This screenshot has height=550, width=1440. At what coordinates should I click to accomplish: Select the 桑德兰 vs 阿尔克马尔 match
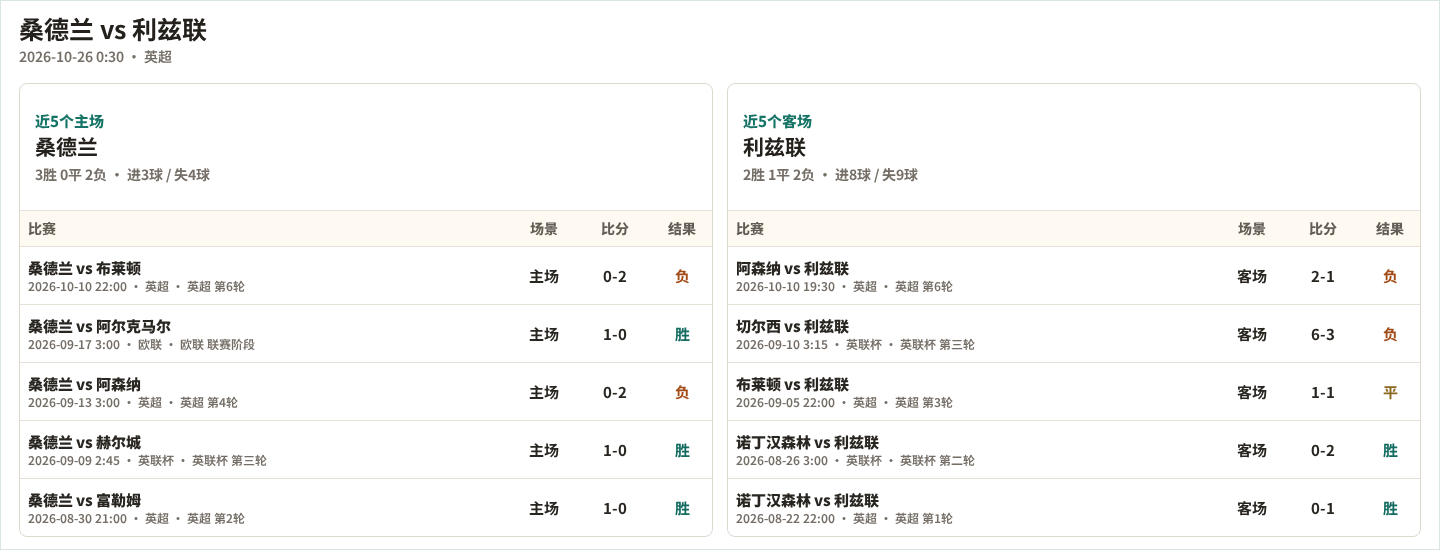[366, 334]
